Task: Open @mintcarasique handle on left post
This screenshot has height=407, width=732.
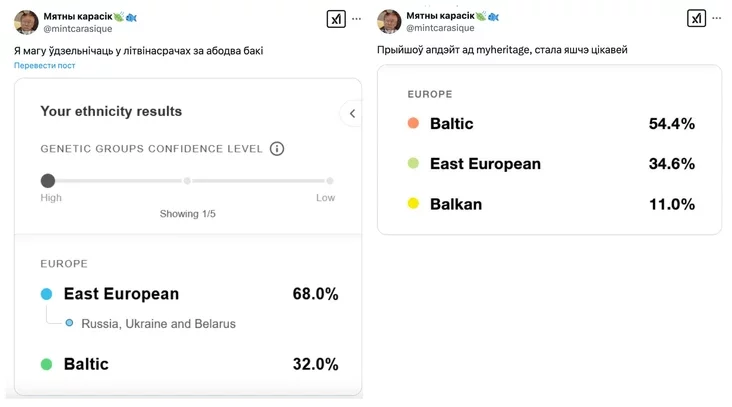Action: pos(77,28)
